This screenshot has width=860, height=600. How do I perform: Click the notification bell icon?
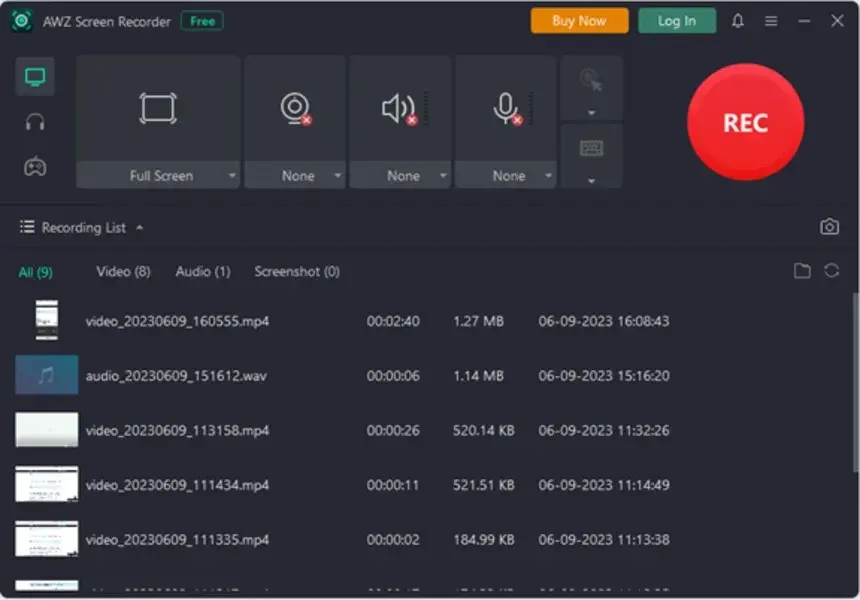point(738,21)
